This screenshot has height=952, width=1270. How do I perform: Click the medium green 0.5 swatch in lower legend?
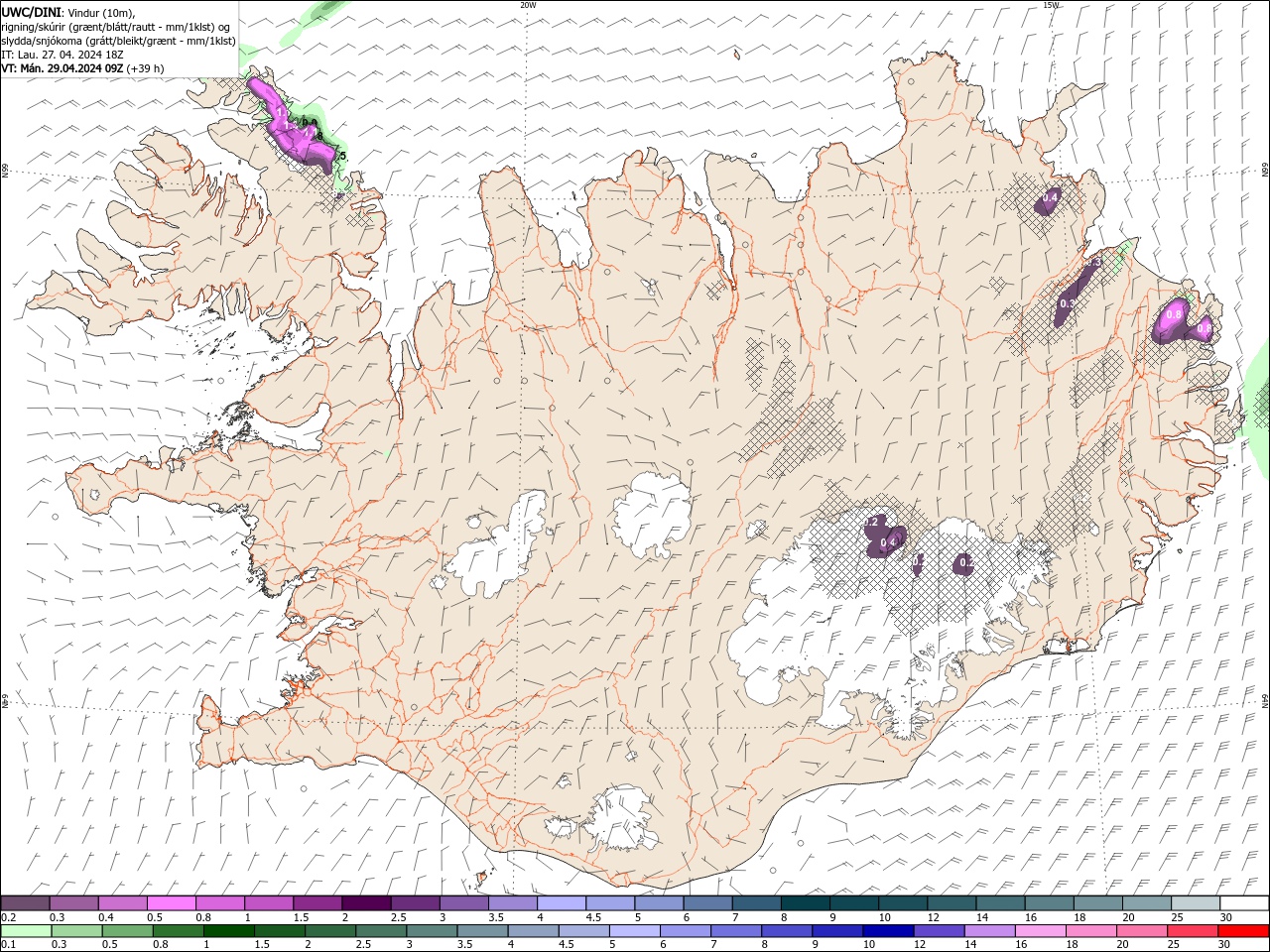coord(127,931)
